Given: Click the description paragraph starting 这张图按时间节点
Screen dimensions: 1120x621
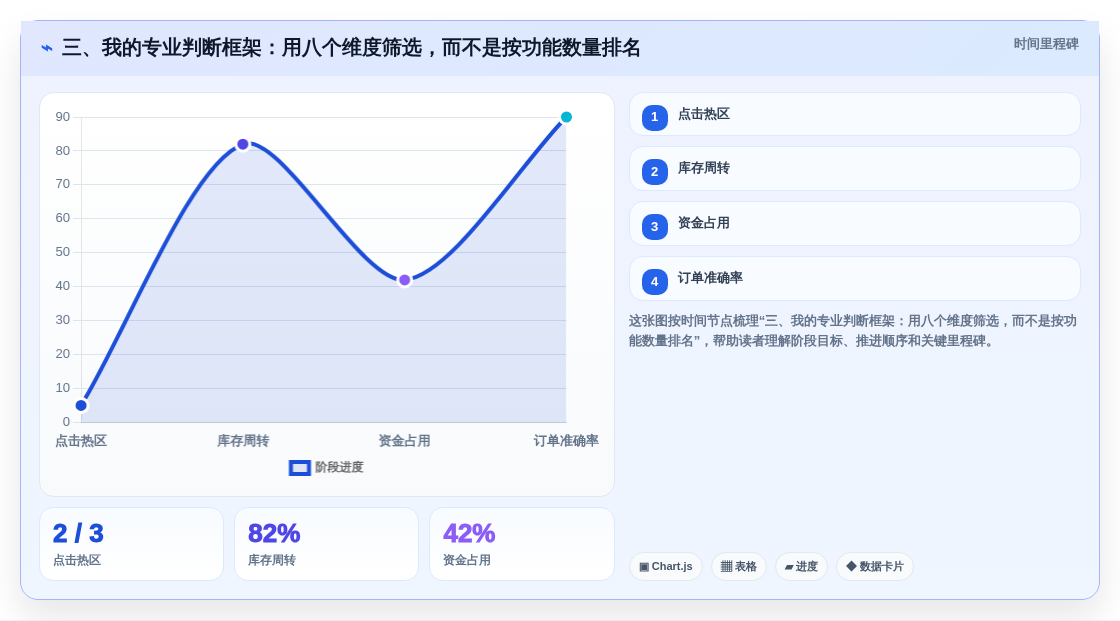Looking at the screenshot, I should click(x=853, y=331).
